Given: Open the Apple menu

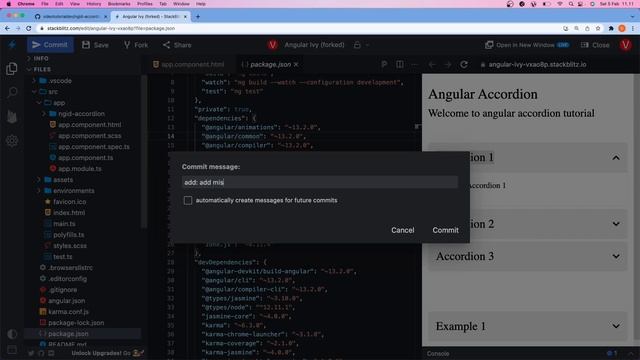Looking at the screenshot, I should 9,4.
